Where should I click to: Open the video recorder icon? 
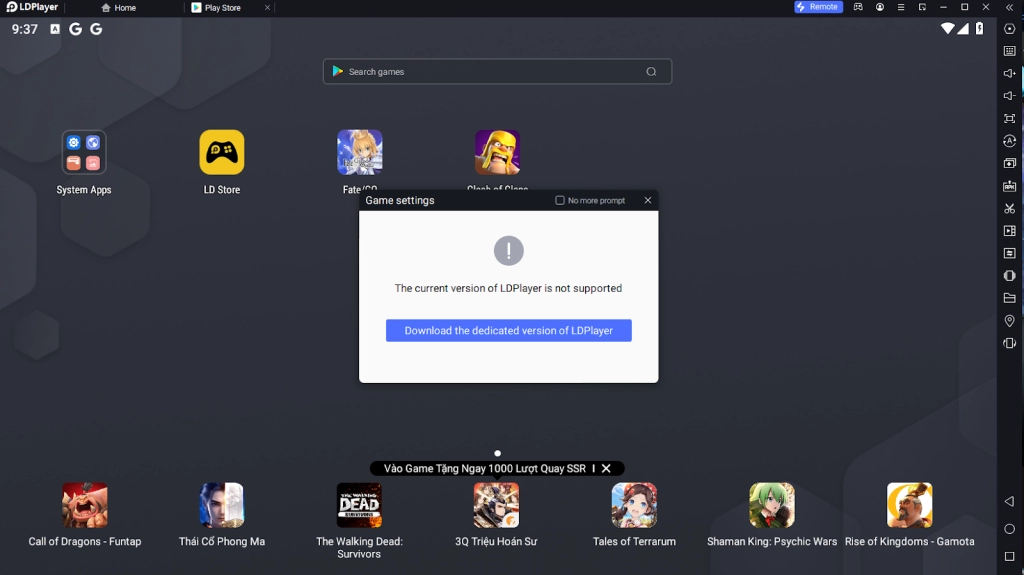pos(1010,231)
